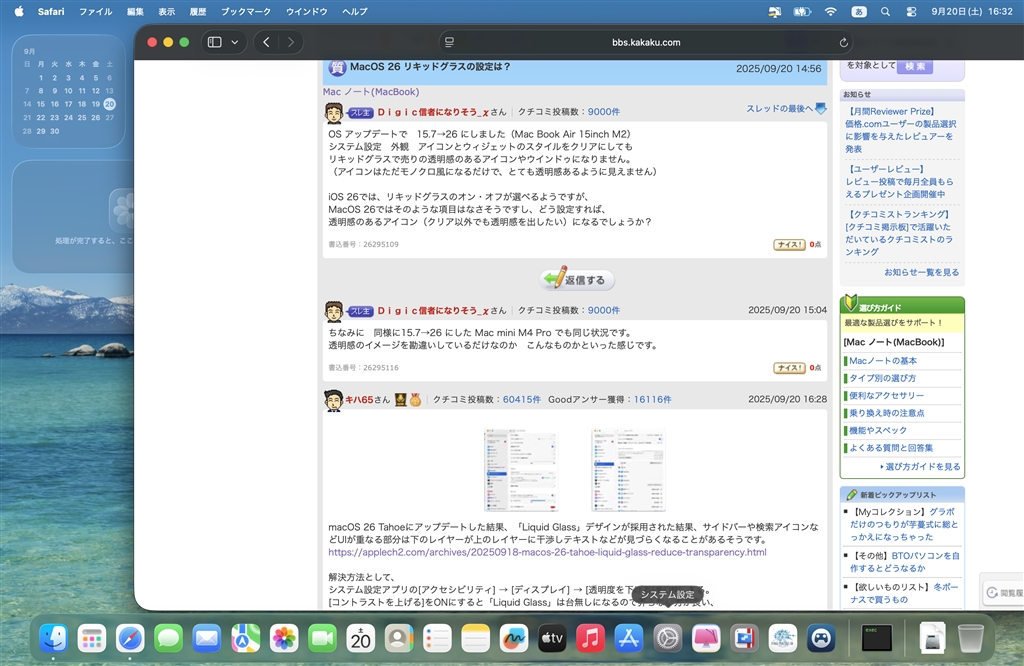Click the 検索 search button

coord(914,66)
